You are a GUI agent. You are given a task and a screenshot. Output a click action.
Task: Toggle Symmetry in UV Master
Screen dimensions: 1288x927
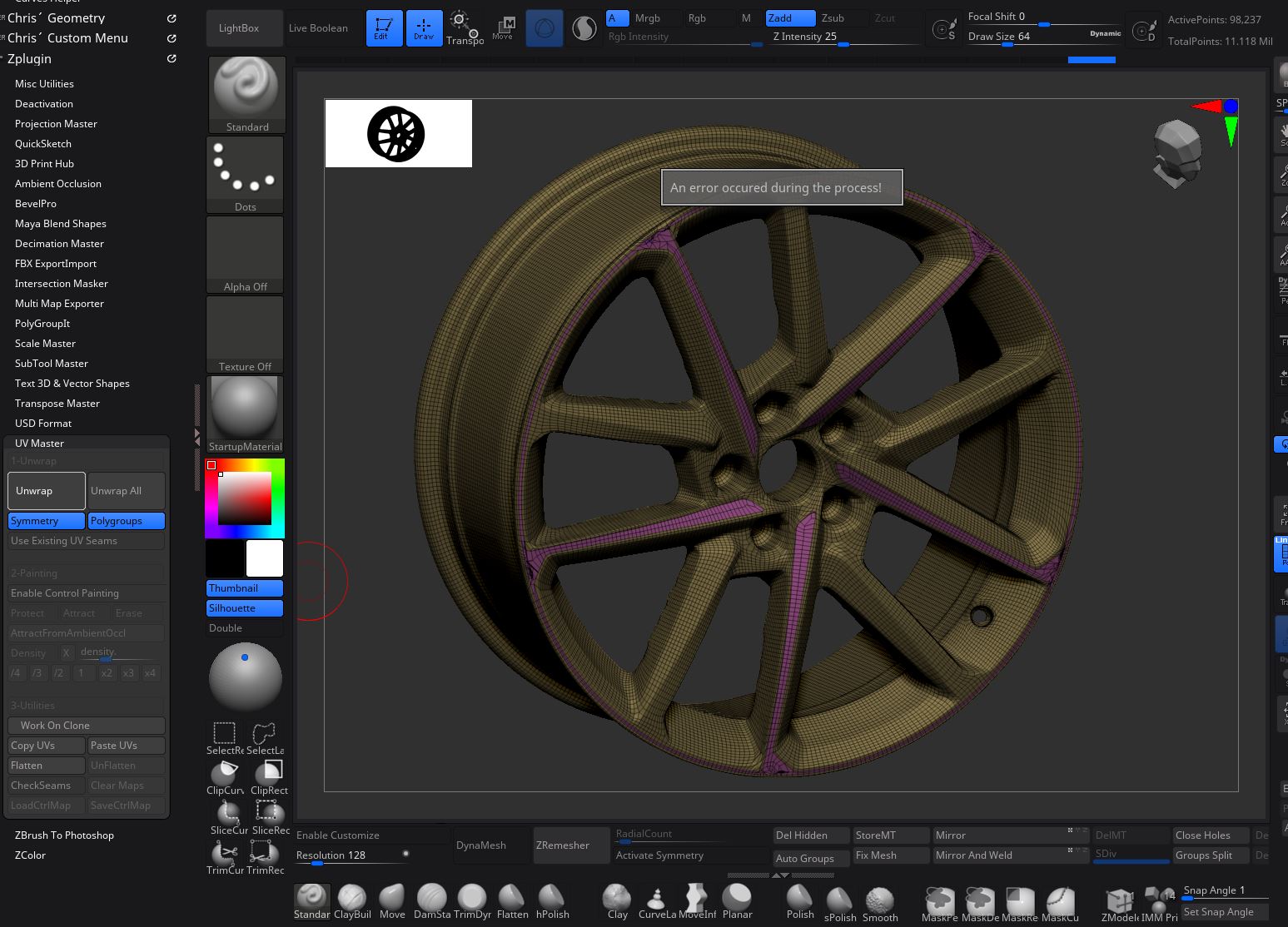tap(47, 521)
